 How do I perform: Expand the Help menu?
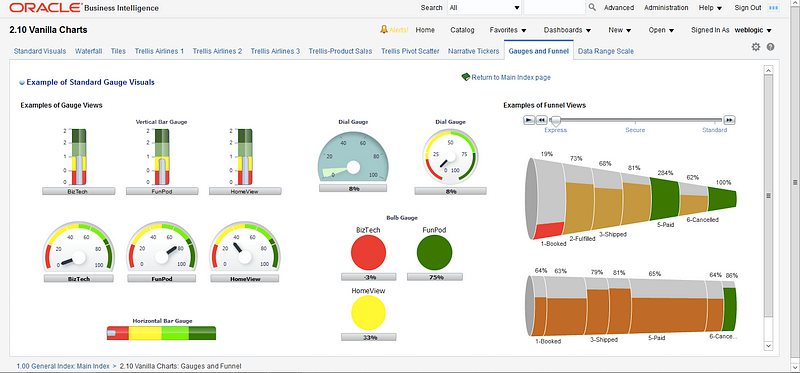coord(710,8)
